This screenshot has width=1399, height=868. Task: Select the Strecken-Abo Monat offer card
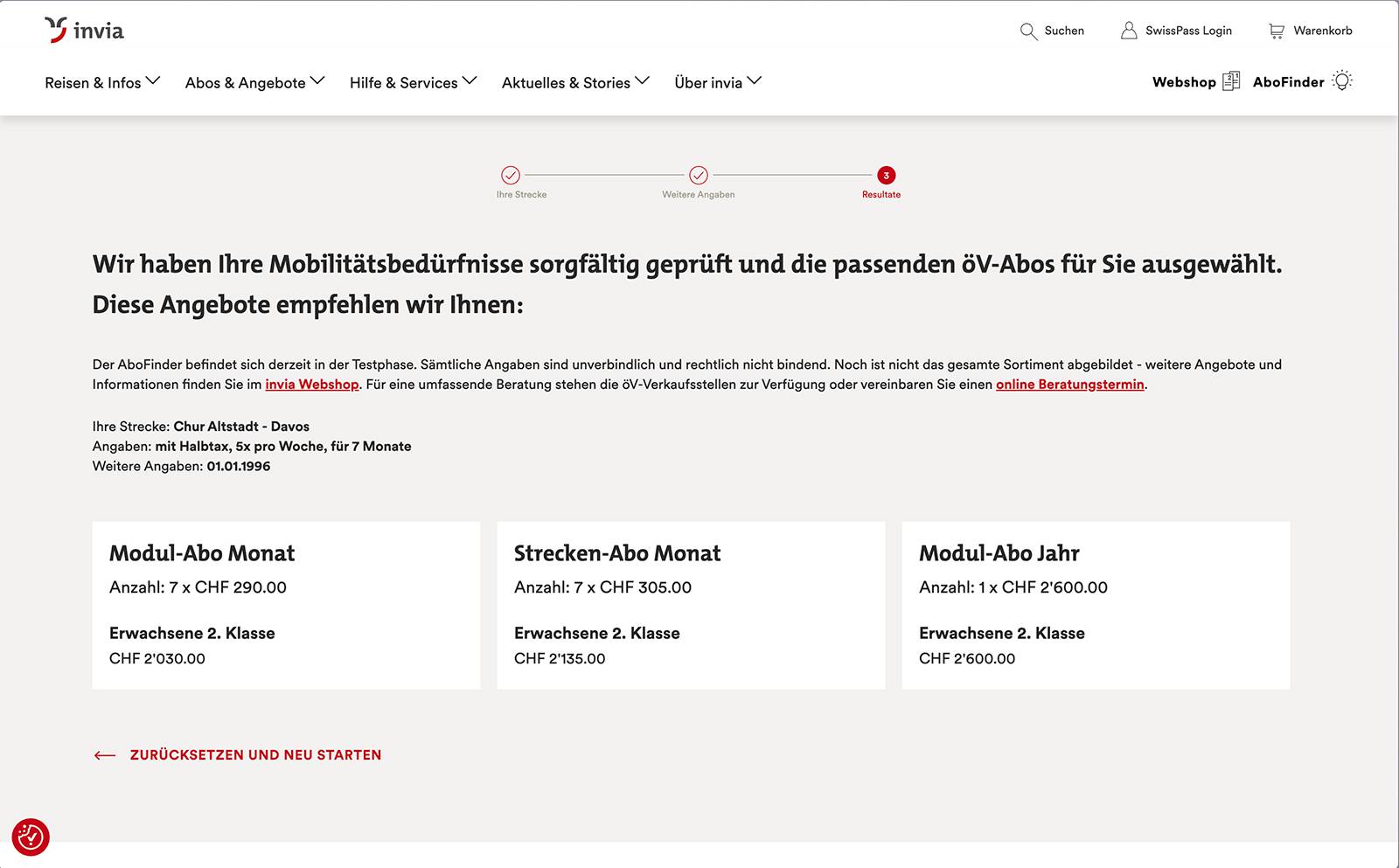coord(690,605)
